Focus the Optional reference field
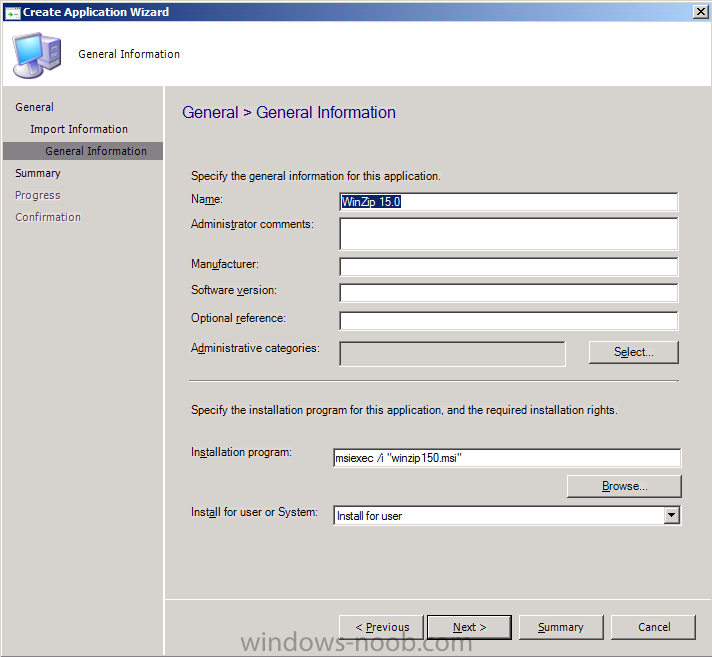The height and width of the screenshot is (657, 712). coord(509,321)
